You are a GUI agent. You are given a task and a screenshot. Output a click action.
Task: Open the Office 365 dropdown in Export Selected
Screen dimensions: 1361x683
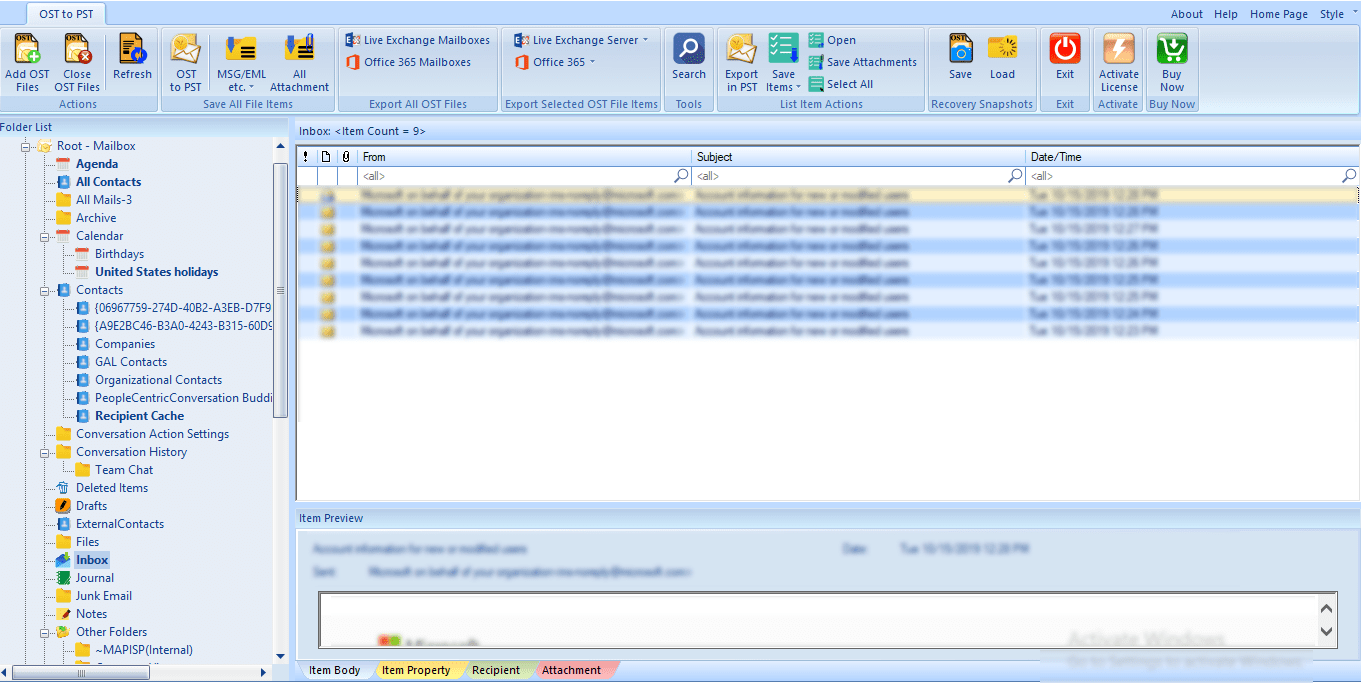pyautogui.click(x=555, y=62)
